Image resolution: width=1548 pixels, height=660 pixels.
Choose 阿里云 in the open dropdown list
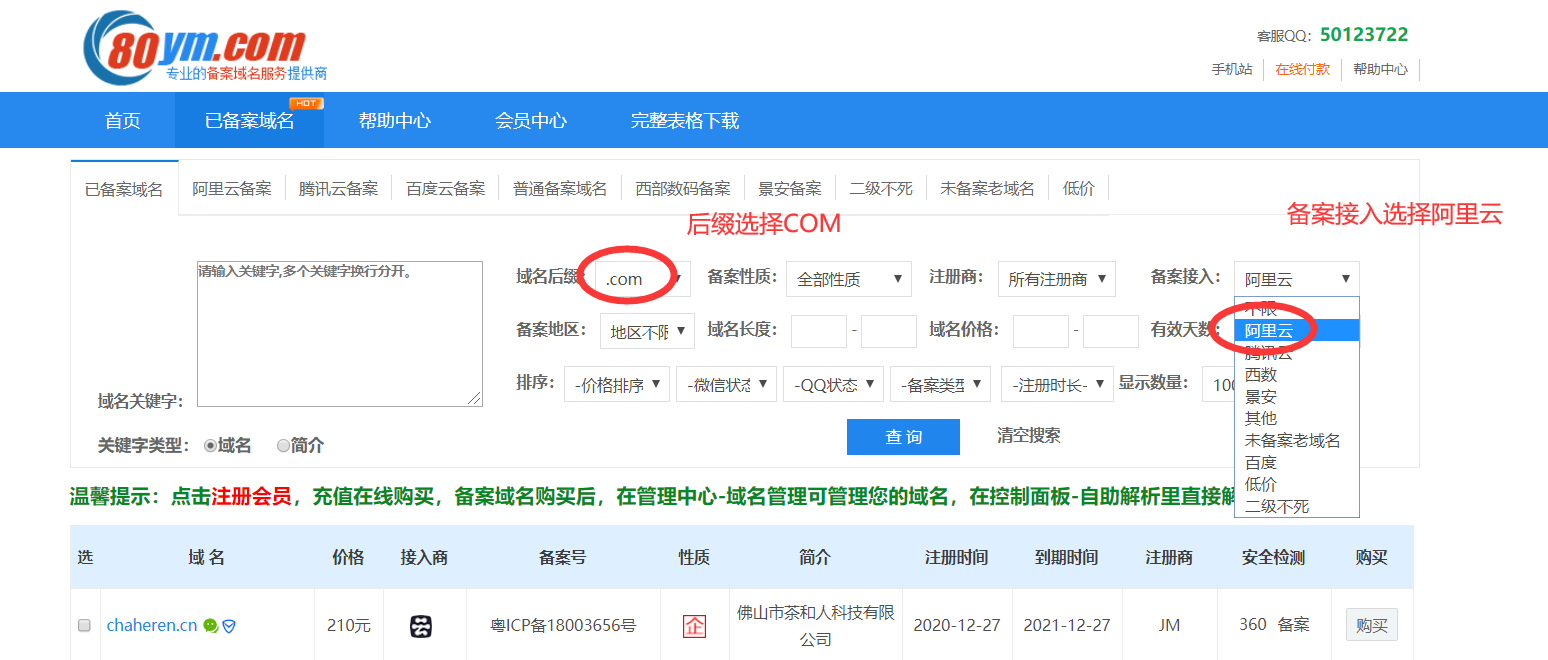1297,330
